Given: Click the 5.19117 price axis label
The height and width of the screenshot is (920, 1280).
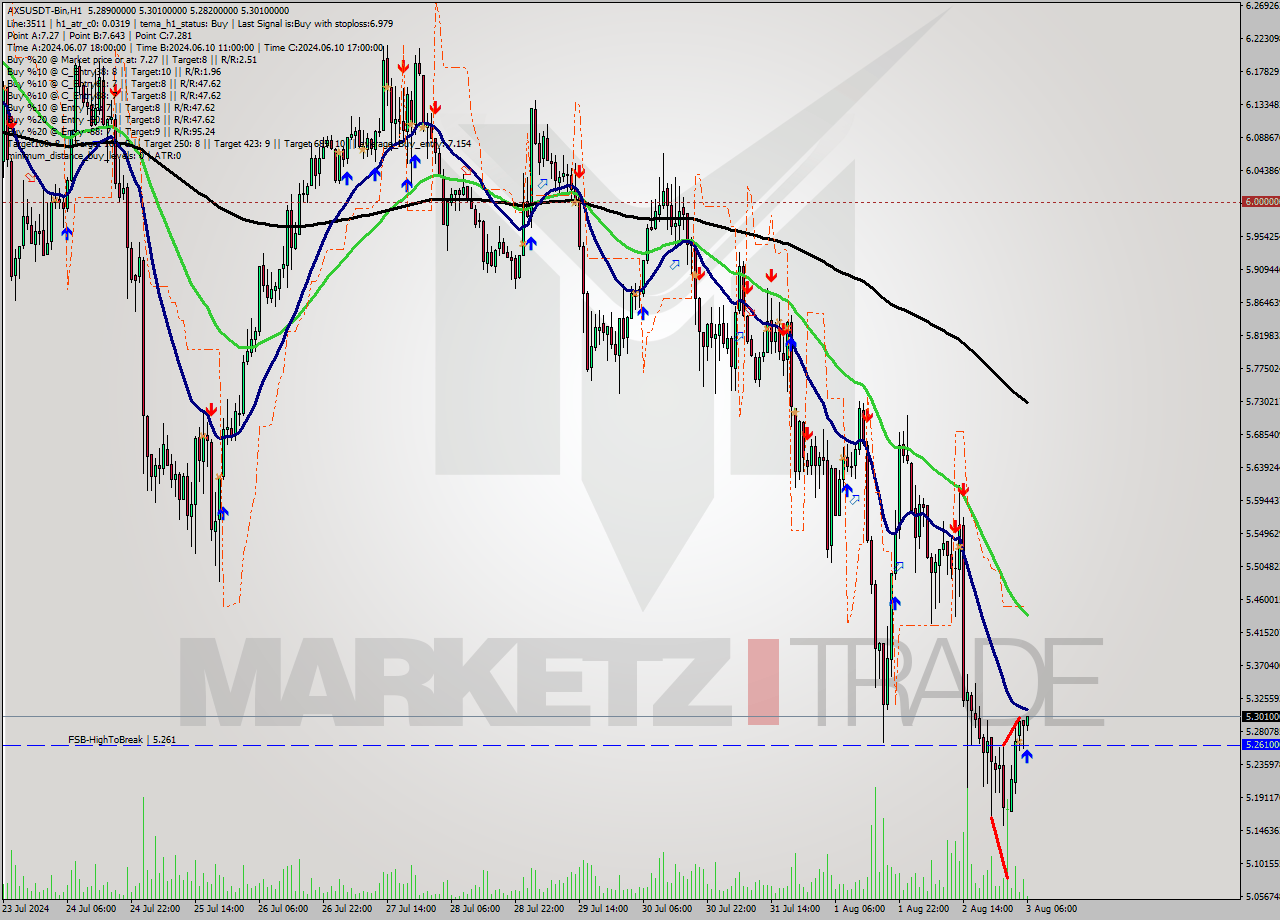Looking at the screenshot, I should click(1263, 798).
